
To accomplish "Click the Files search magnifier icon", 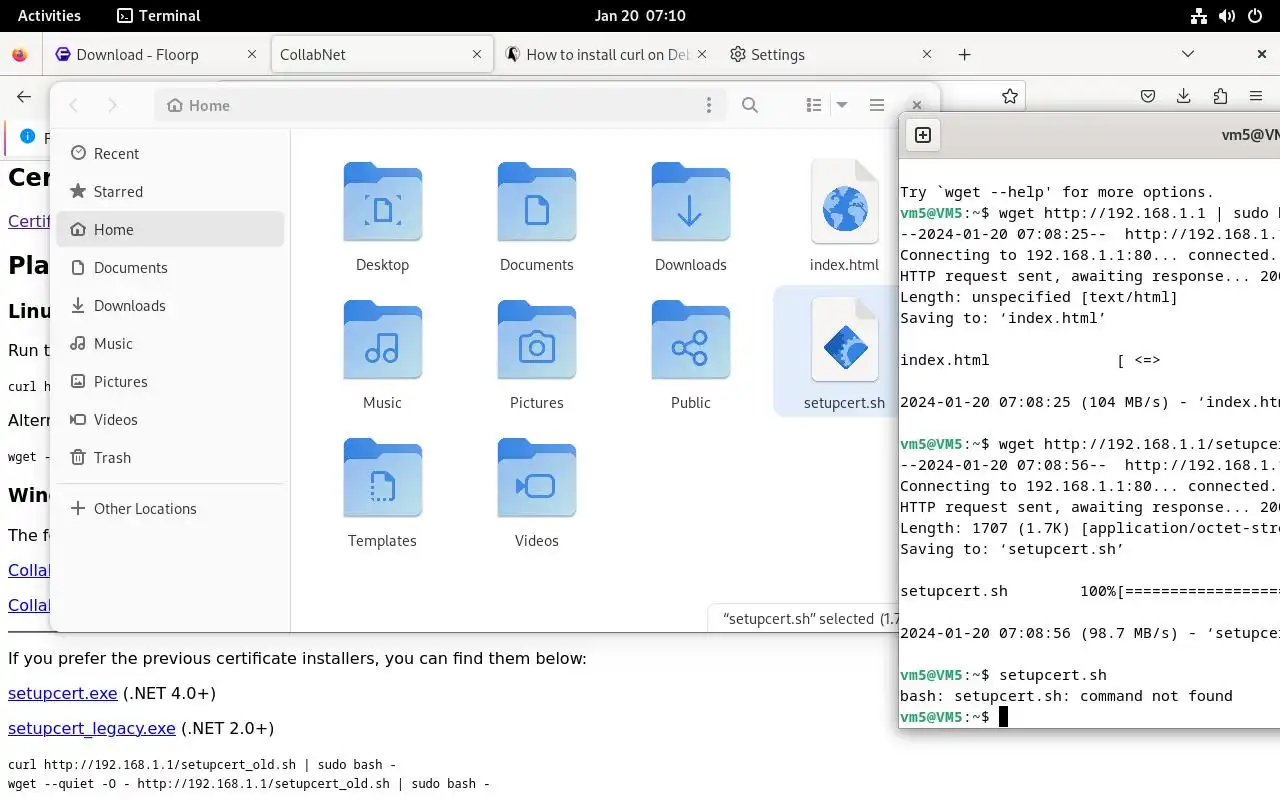I will tap(750, 105).
